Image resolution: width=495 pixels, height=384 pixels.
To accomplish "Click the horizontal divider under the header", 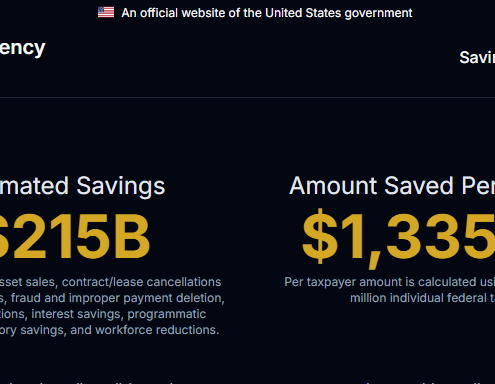I will pos(247,97).
